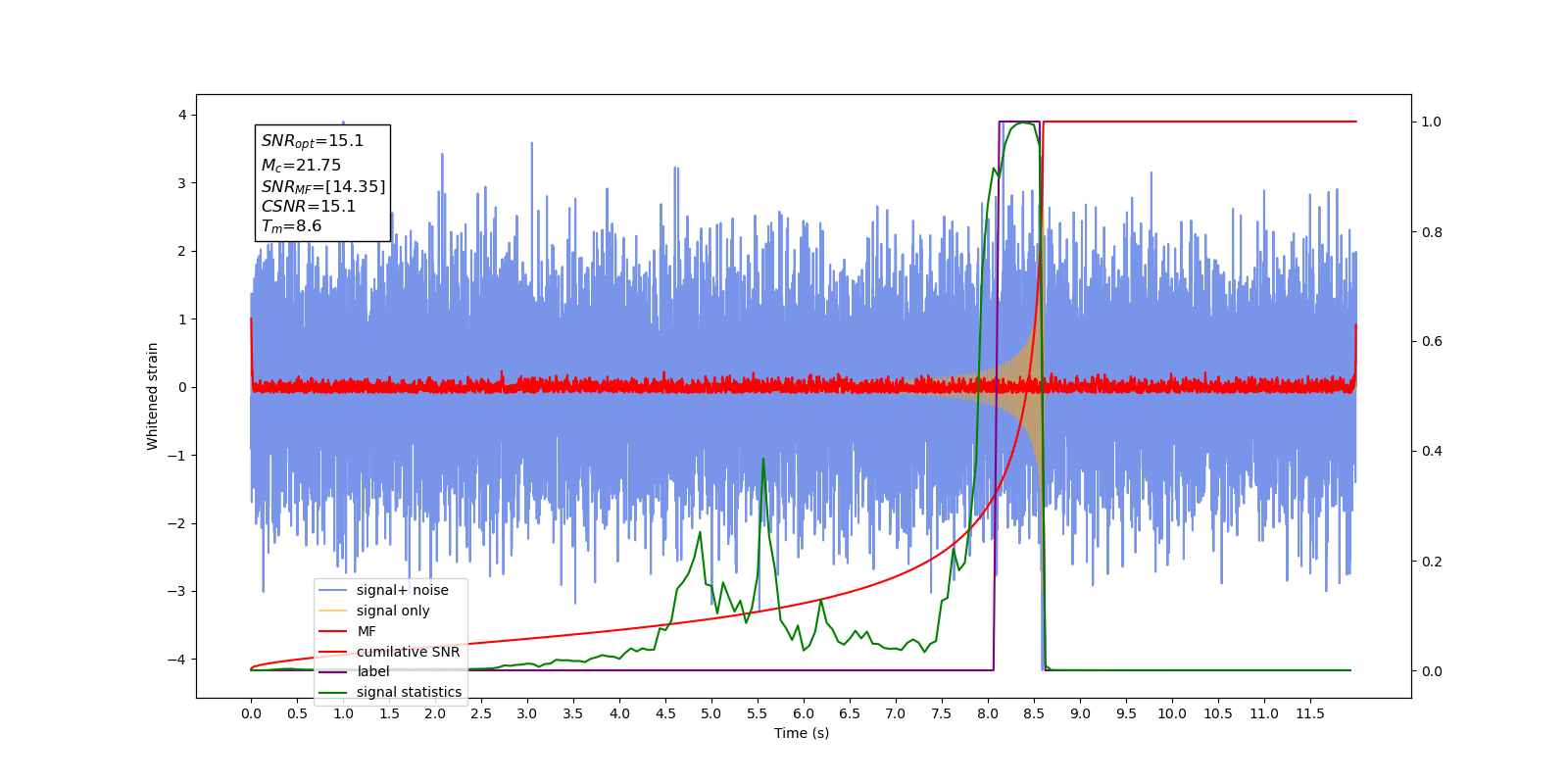Click the 1.0 tick on the right axis

[x=1432, y=122]
